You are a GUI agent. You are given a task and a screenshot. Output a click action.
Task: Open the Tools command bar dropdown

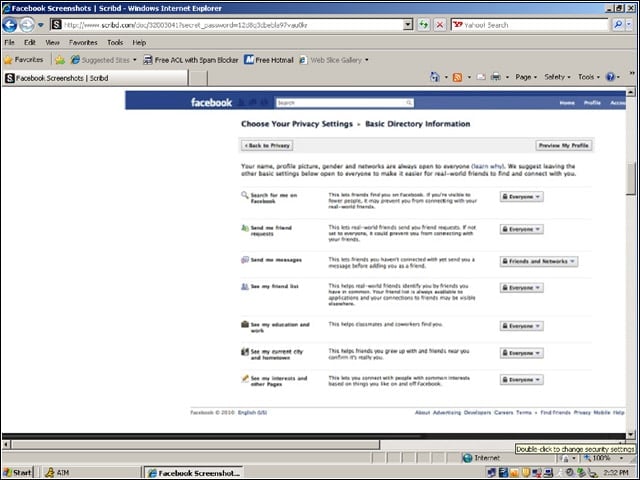pos(589,77)
